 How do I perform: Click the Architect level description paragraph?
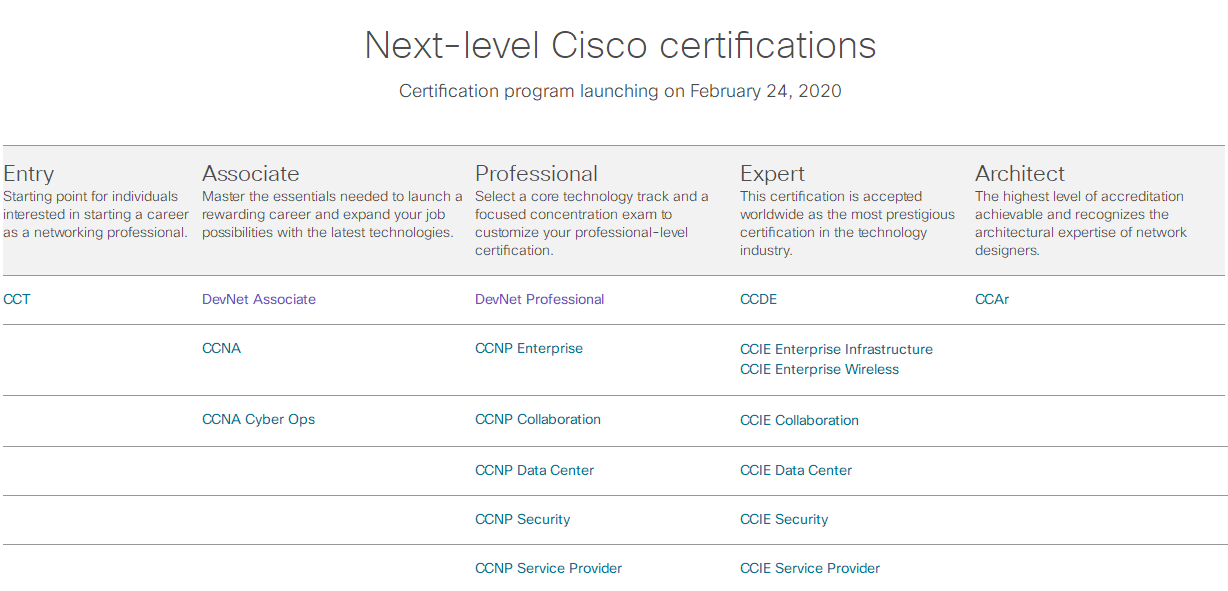click(1081, 223)
